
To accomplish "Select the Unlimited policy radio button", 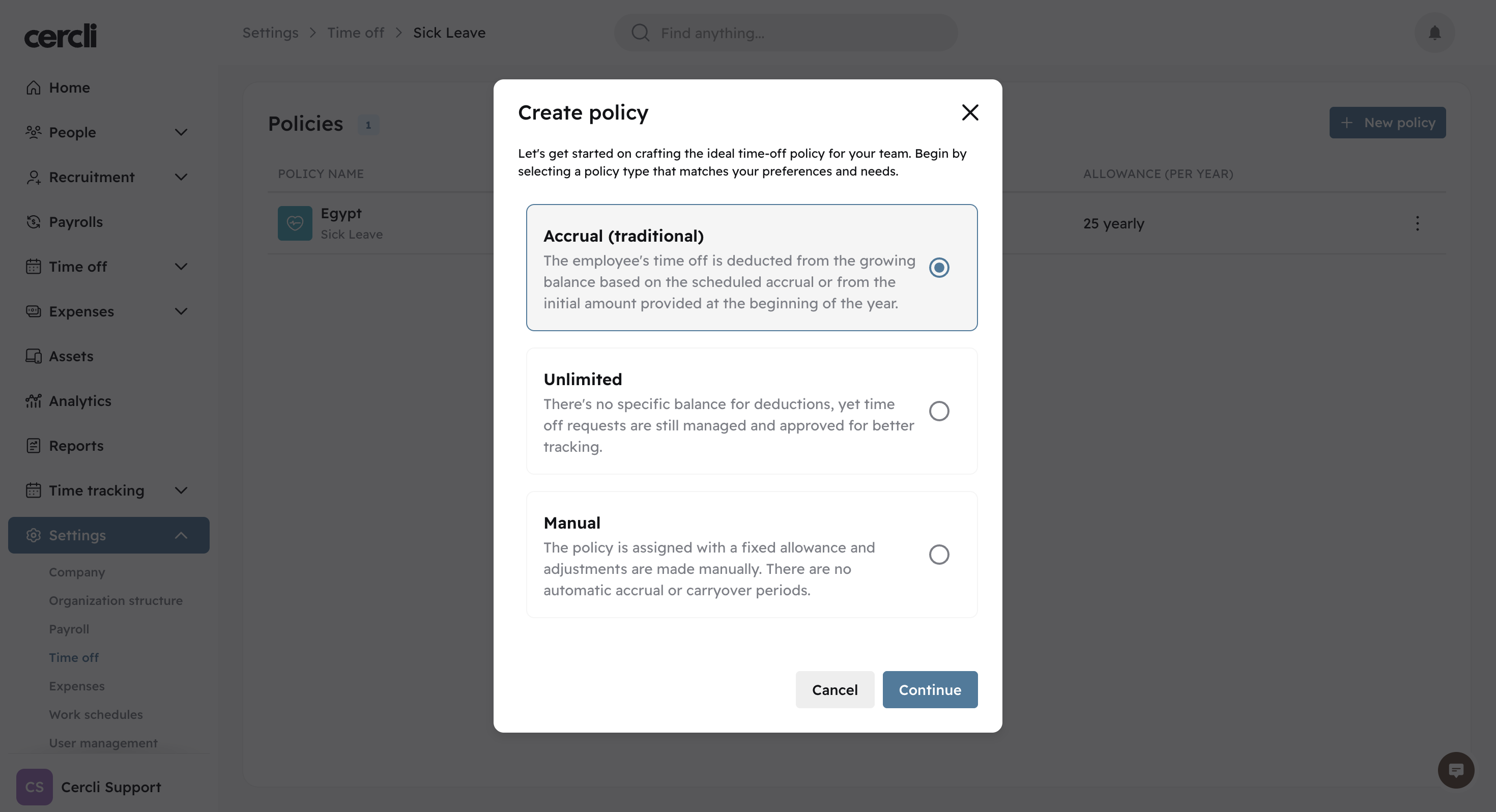I will (x=938, y=411).
